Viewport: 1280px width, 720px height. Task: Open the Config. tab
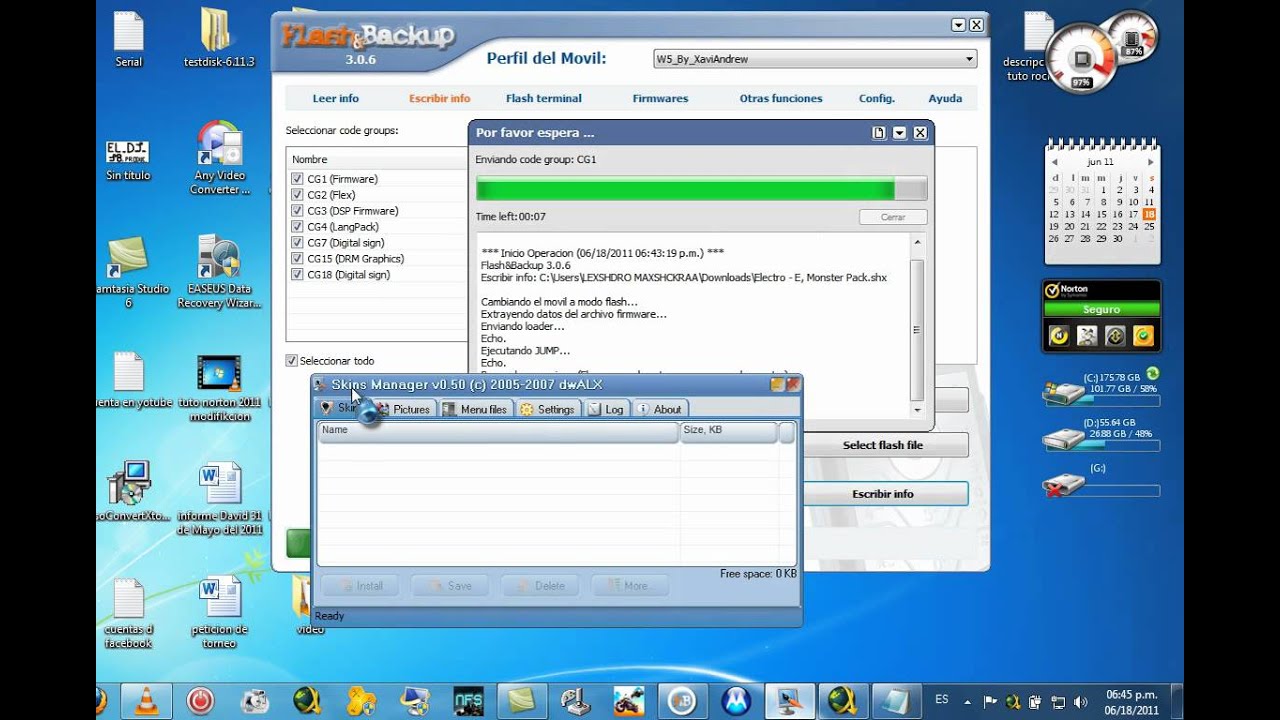coord(877,98)
